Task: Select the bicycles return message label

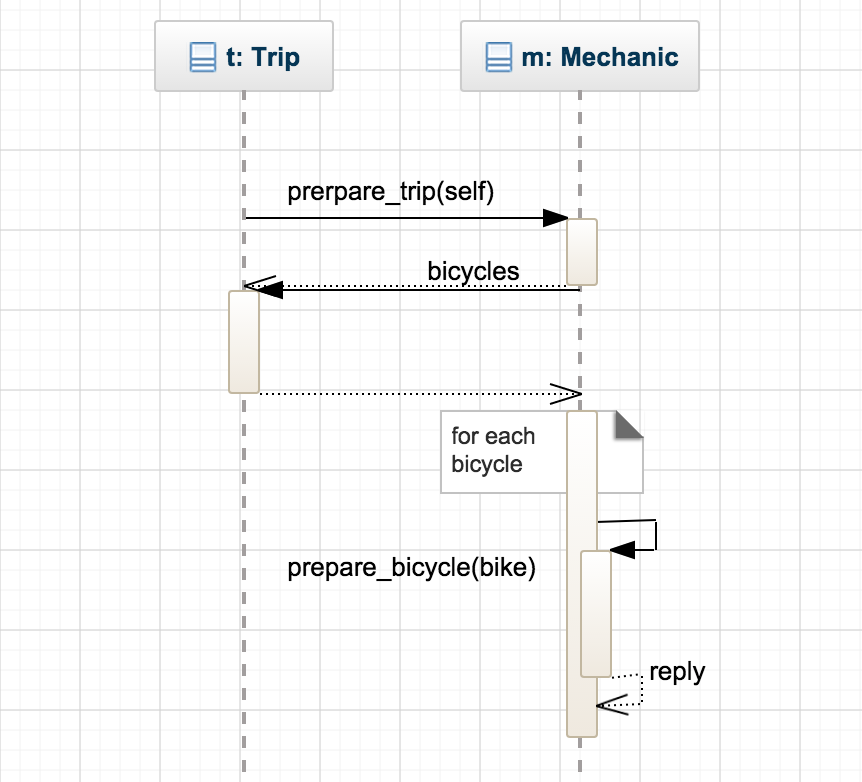Action: (x=473, y=271)
